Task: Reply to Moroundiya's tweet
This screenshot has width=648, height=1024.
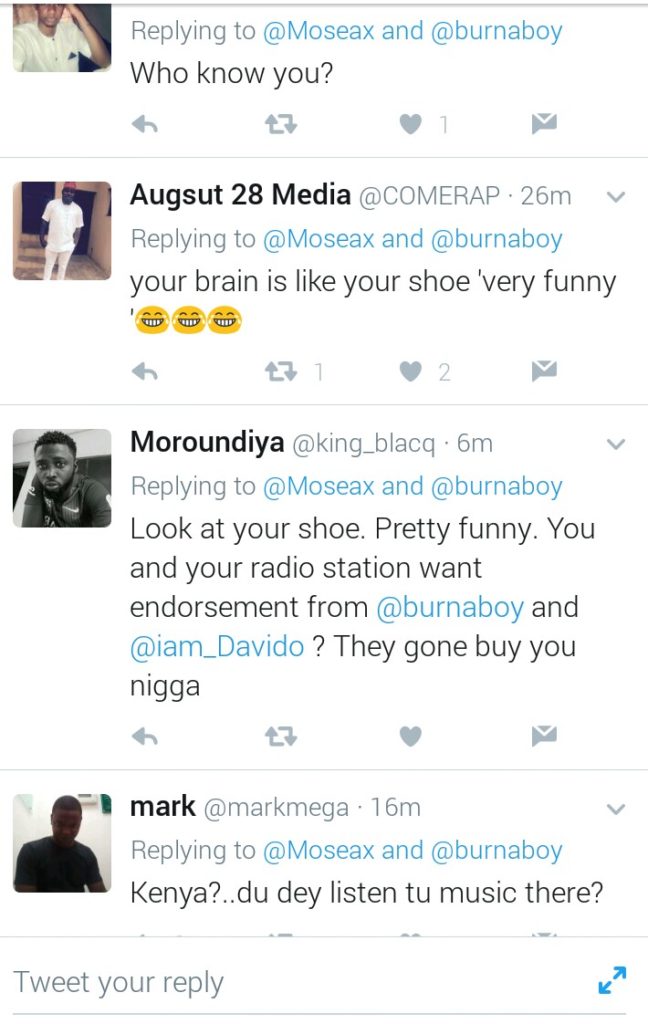Action: tap(144, 737)
